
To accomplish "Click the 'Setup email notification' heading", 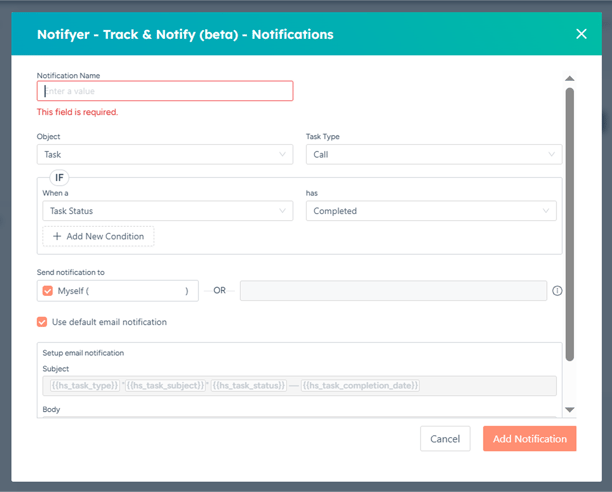I will [x=83, y=353].
